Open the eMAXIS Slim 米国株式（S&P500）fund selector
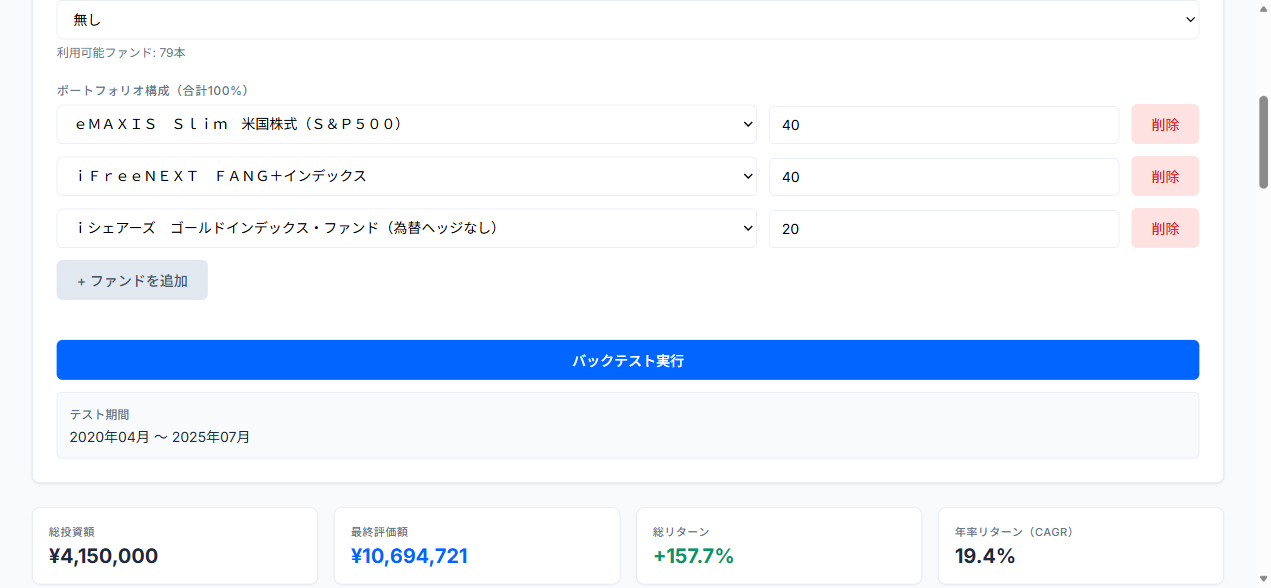Screen dimensions: 1271x588 pyautogui.click(x=406, y=124)
